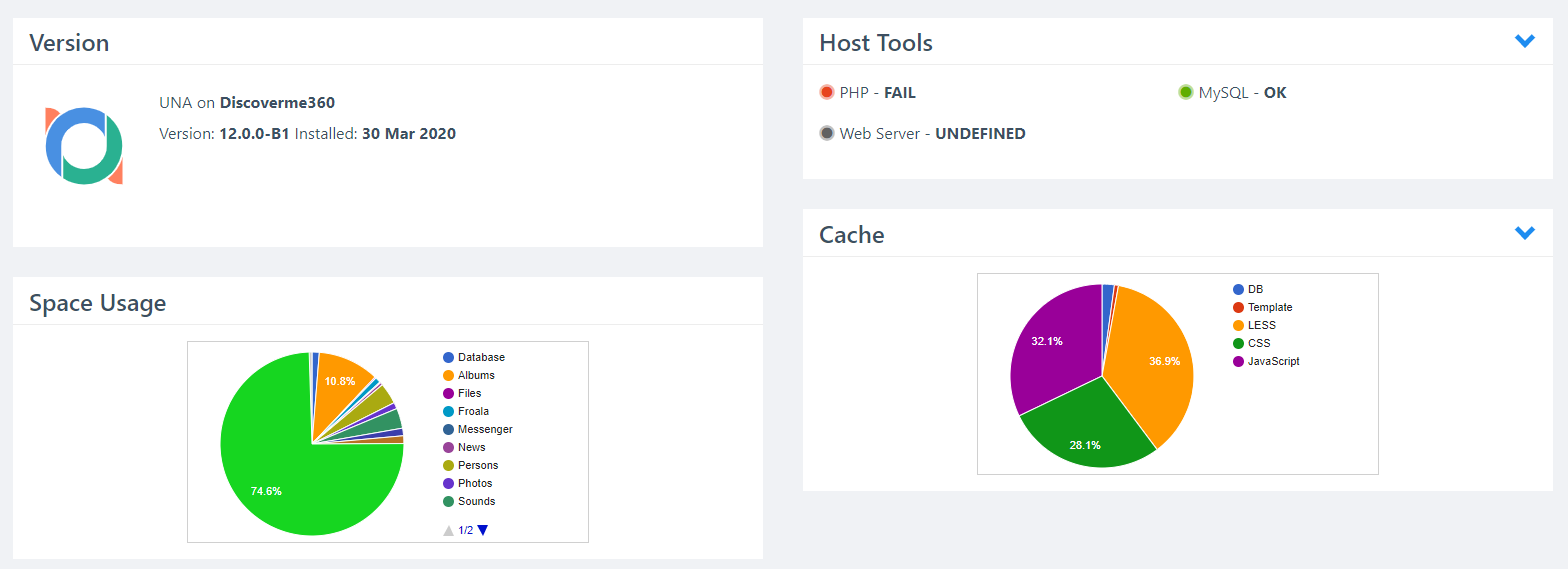Go to next legend page arrow
This screenshot has height=569, width=1568.
pyautogui.click(x=483, y=530)
